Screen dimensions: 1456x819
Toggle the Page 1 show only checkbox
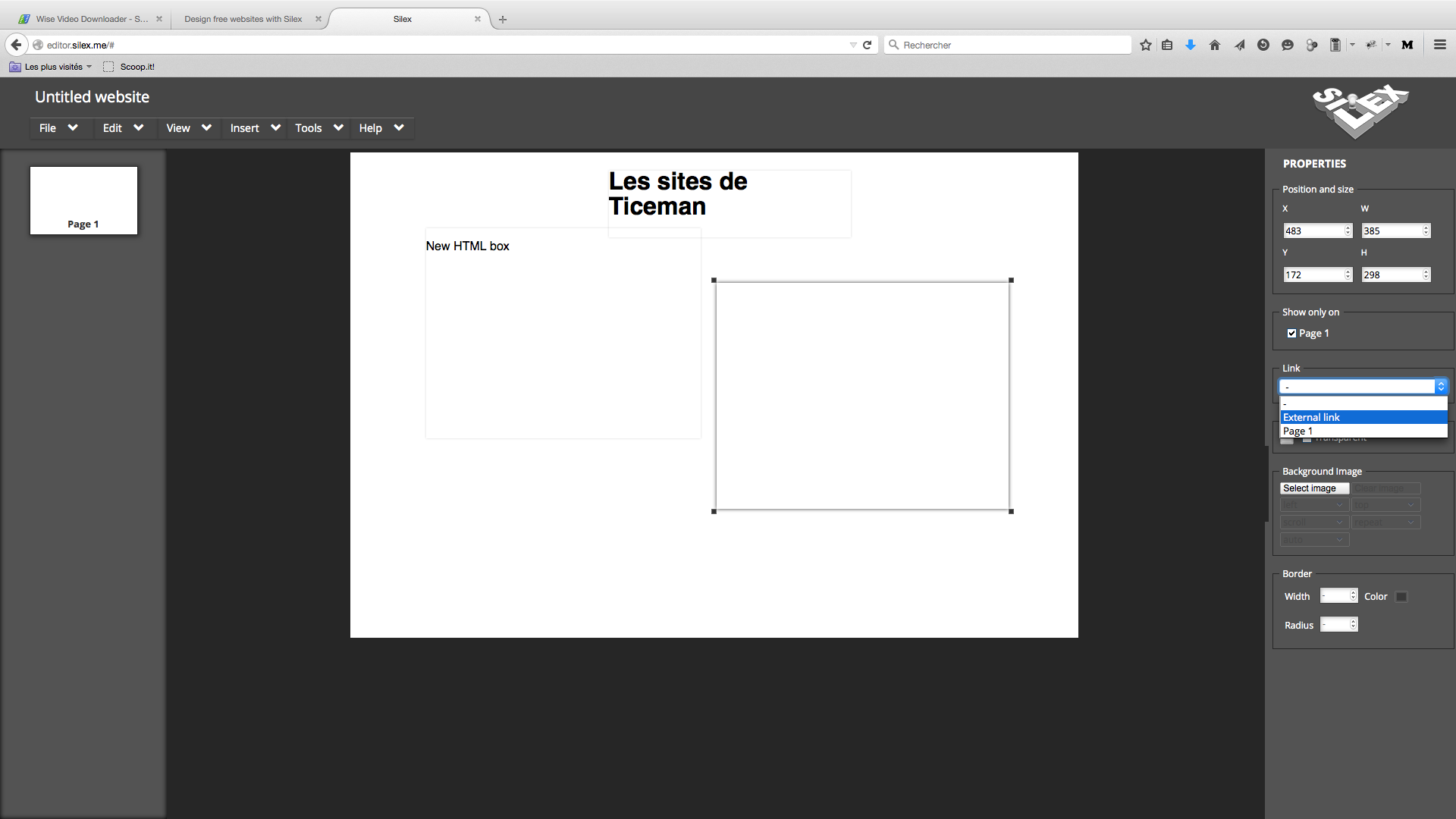pyautogui.click(x=1290, y=333)
